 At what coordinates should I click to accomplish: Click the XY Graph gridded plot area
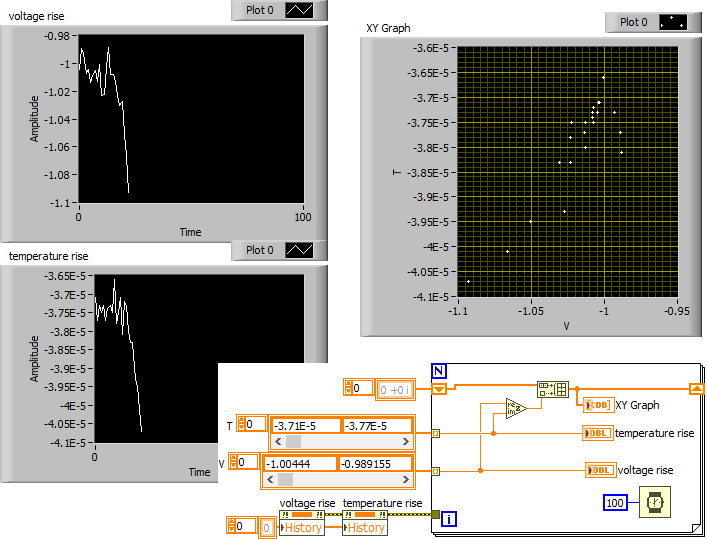pyautogui.click(x=568, y=172)
